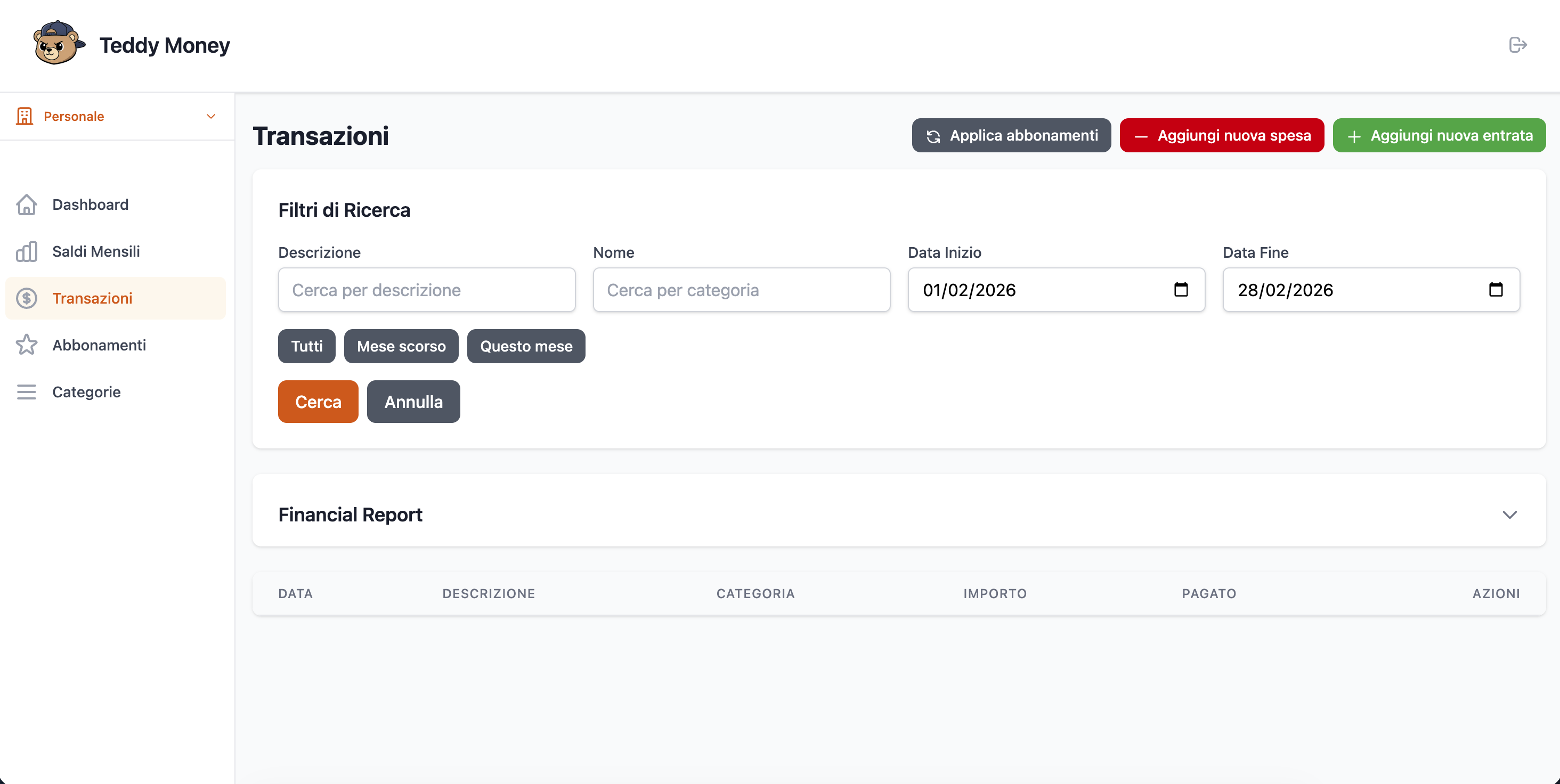Select the Tutti quick filter
Image resolution: width=1560 pixels, height=784 pixels.
(306, 346)
